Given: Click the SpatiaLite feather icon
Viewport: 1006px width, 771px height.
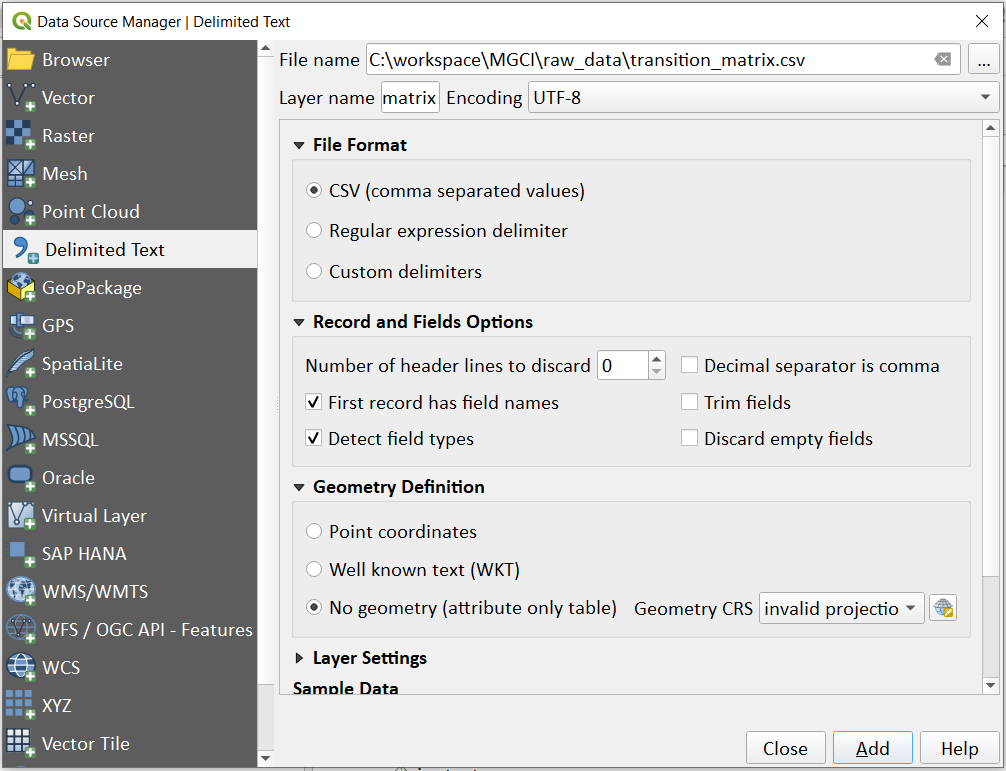Looking at the screenshot, I should pos(21,364).
